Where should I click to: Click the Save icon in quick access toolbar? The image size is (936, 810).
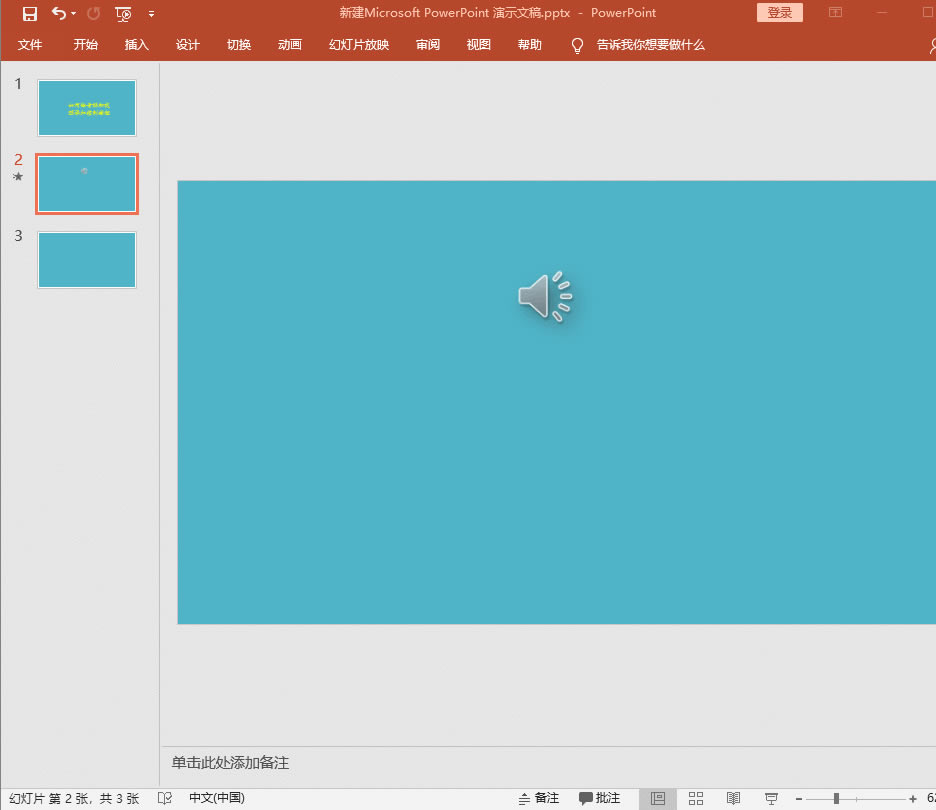click(x=30, y=14)
